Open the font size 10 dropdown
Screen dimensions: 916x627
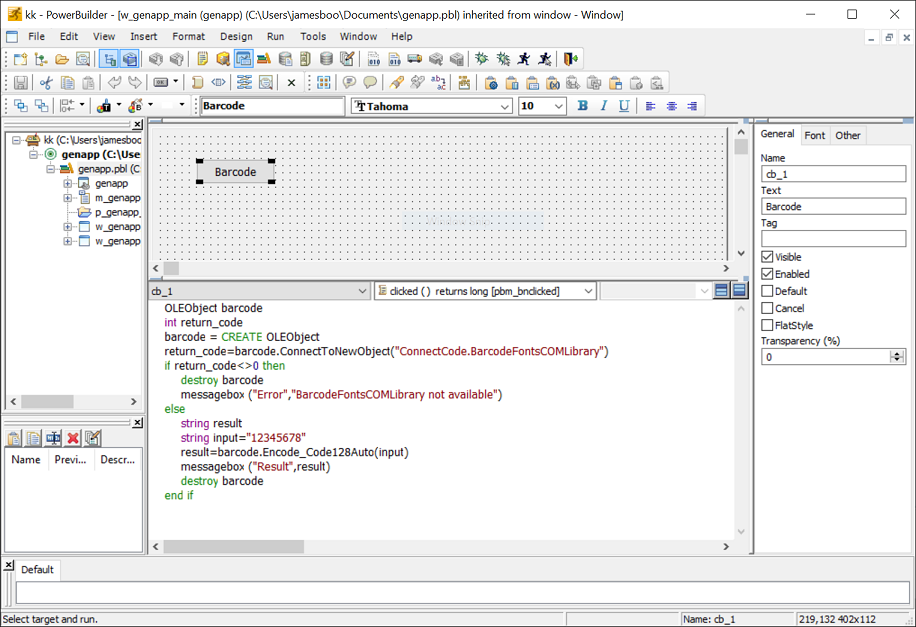558,106
